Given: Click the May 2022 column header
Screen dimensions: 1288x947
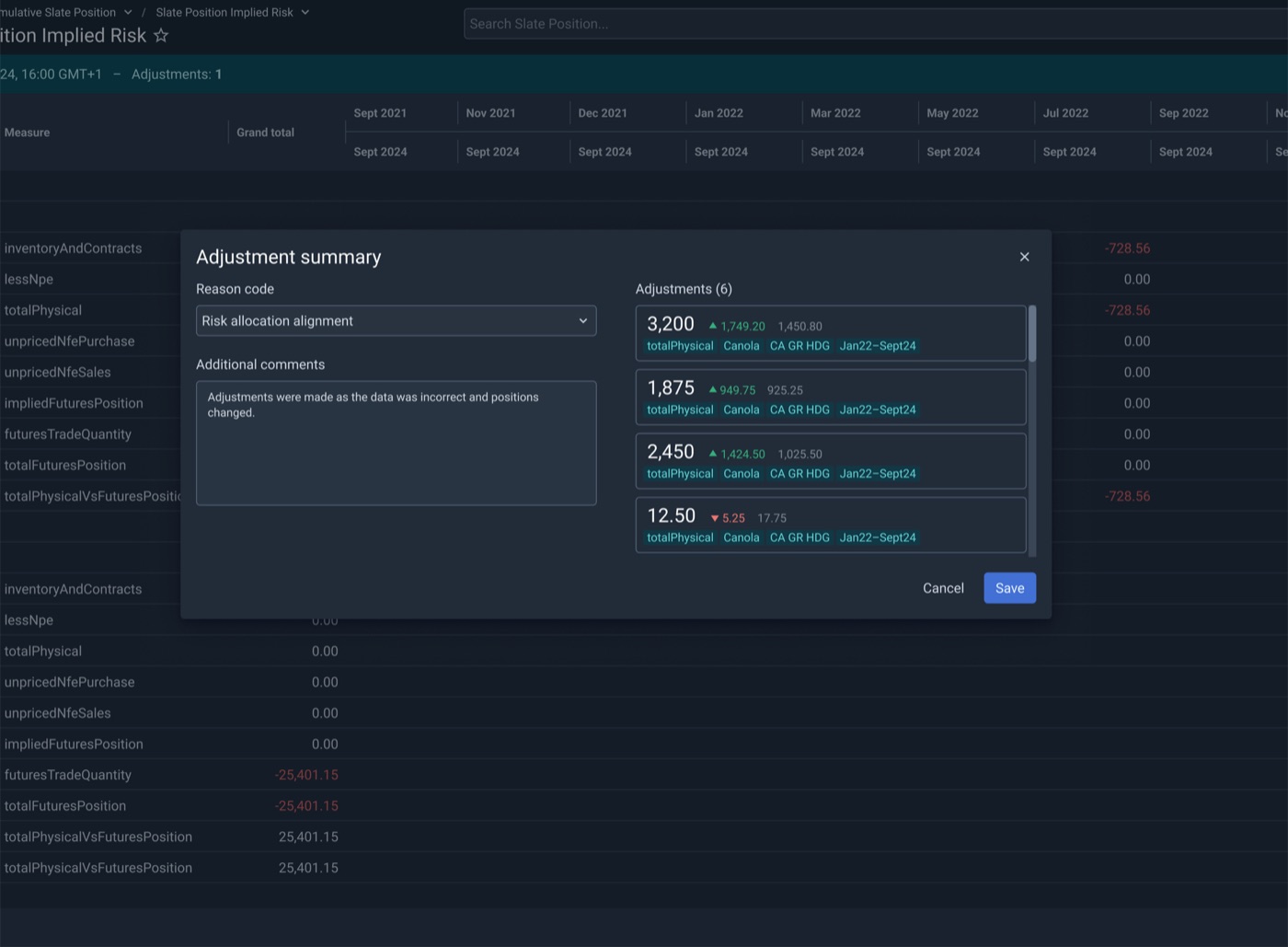Looking at the screenshot, I should [952, 113].
